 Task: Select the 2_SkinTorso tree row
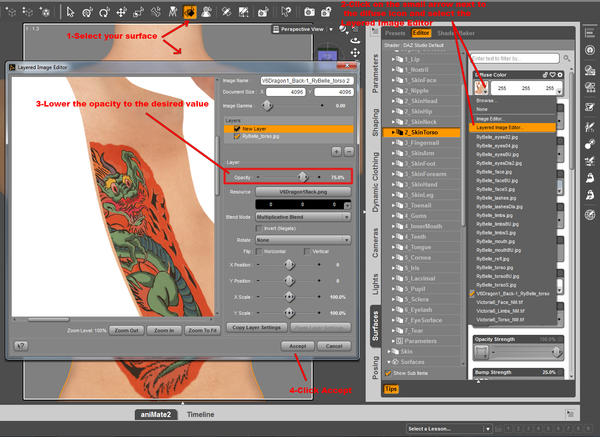pos(421,132)
